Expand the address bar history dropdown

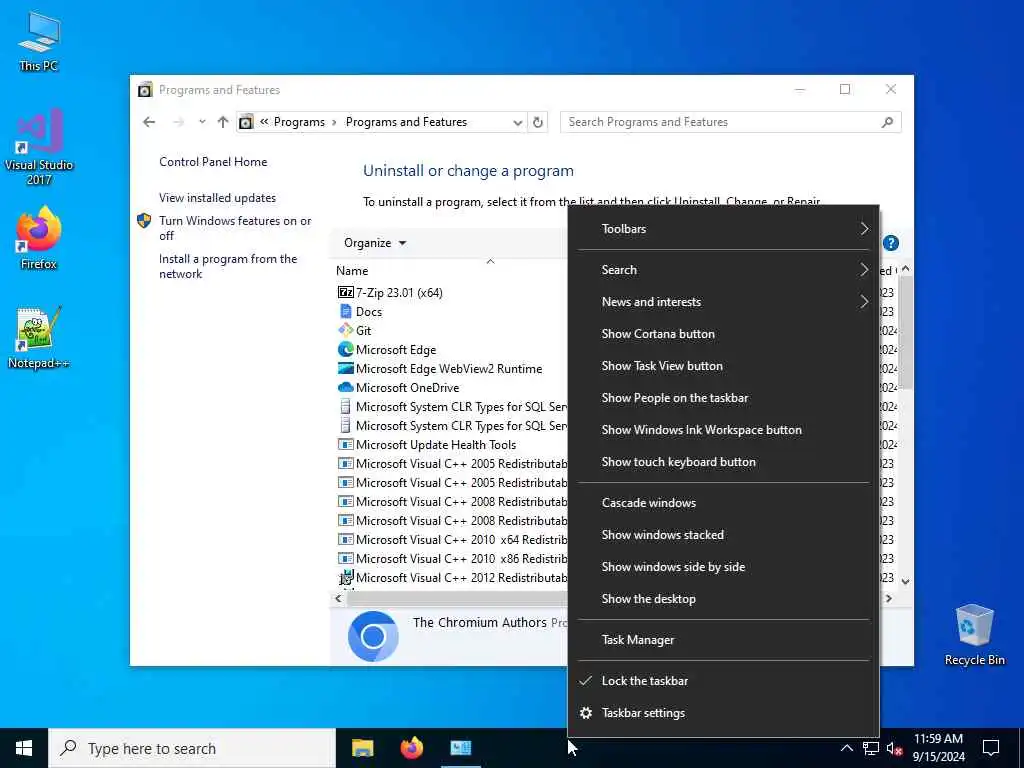click(x=517, y=122)
